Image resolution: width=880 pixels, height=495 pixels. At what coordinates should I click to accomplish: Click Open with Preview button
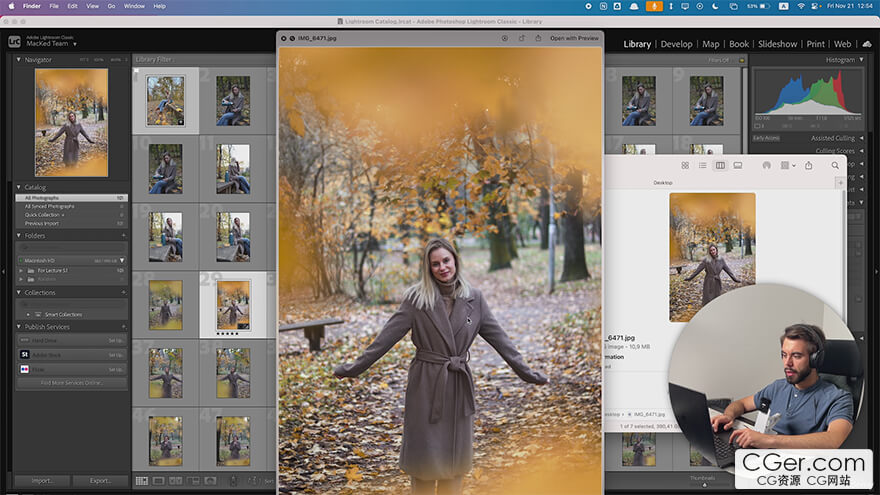click(x=574, y=38)
